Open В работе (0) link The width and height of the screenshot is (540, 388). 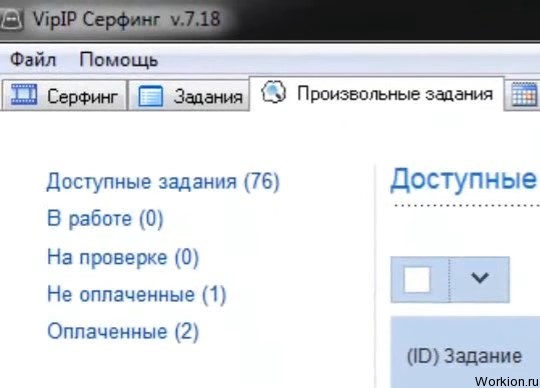(x=105, y=219)
